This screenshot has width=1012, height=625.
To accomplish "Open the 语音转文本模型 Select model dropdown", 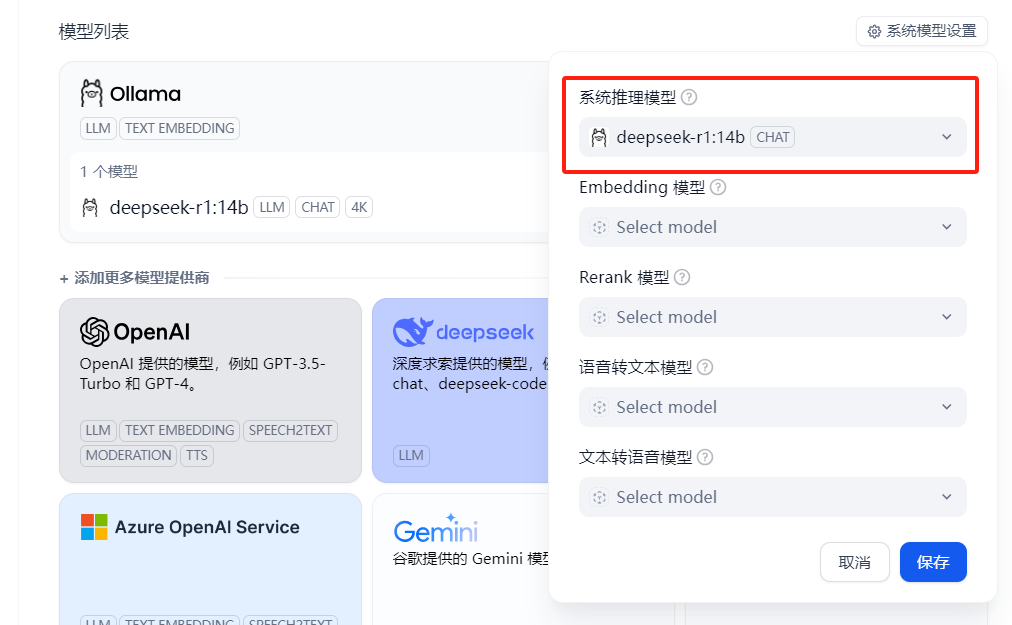I will click(773, 407).
